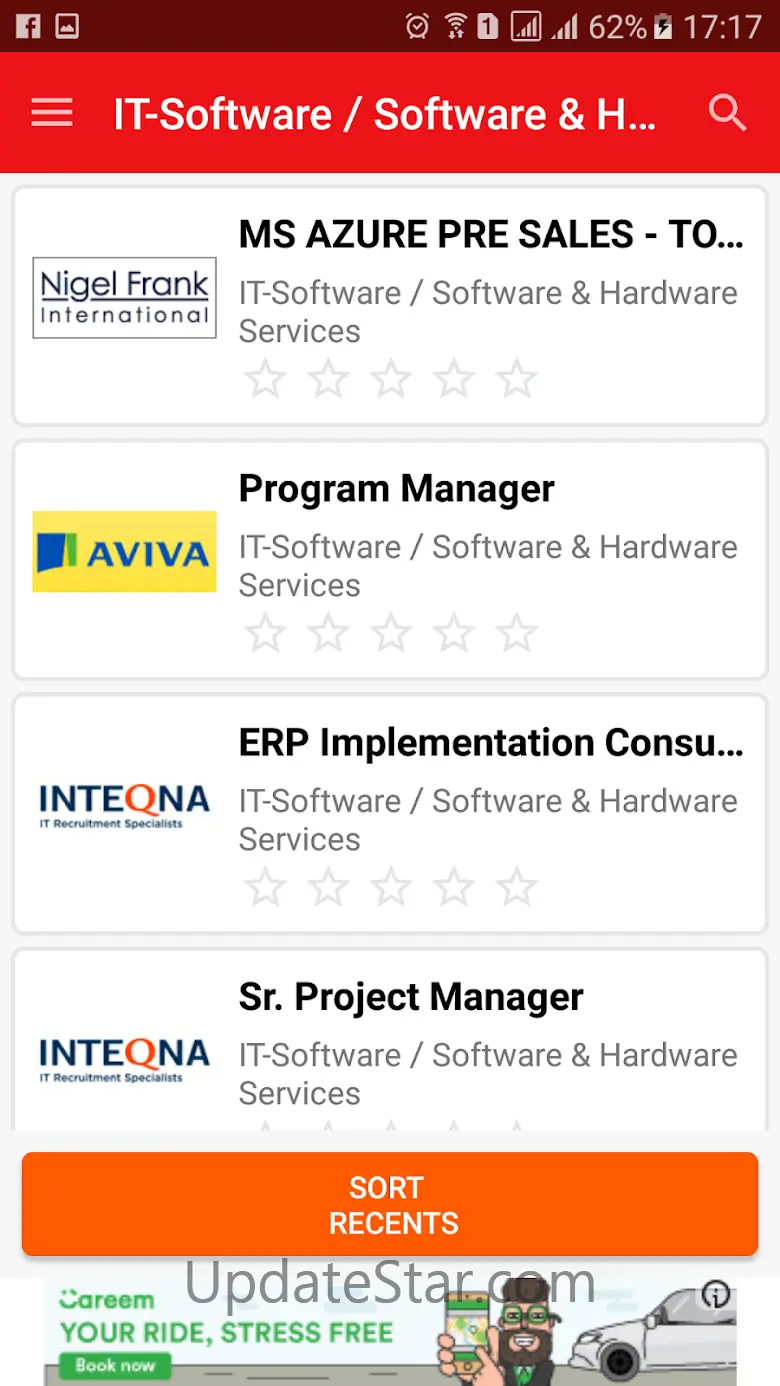This screenshot has height=1386, width=780.
Task: Open MS AZURE PRE SALES job listing
Action: coord(491,234)
